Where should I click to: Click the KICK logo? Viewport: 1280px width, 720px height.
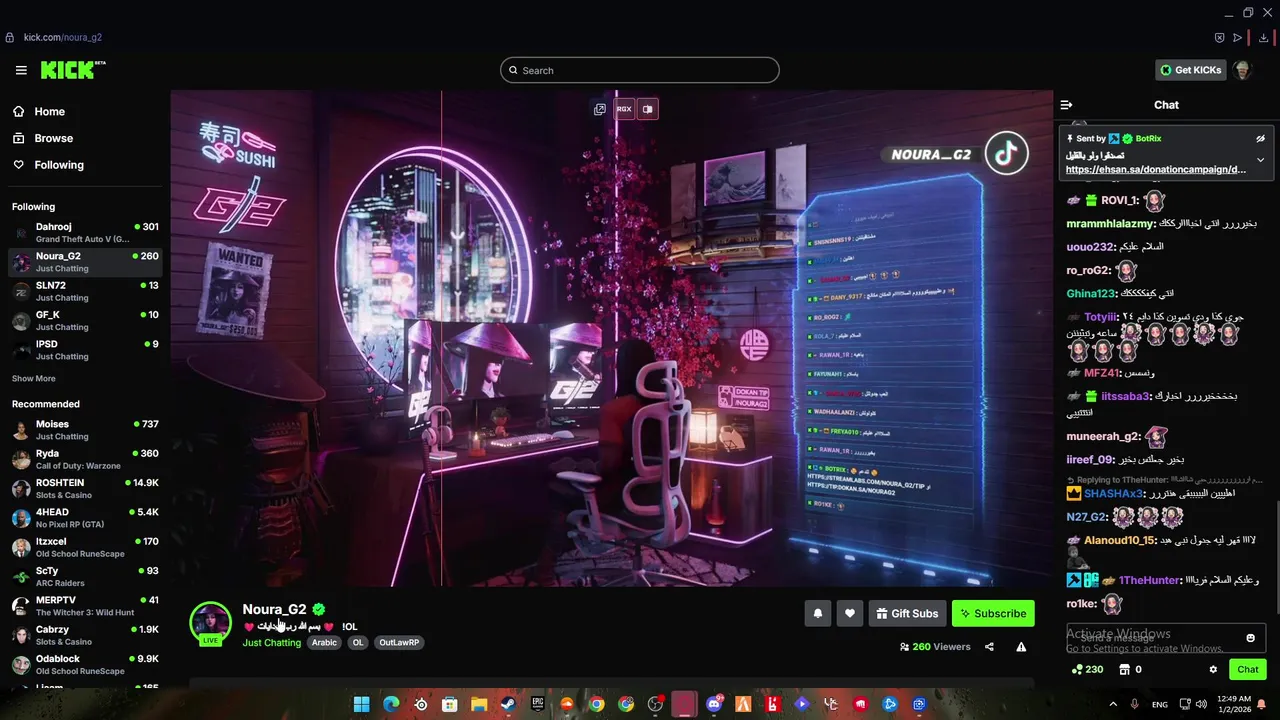tap(73, 70)
